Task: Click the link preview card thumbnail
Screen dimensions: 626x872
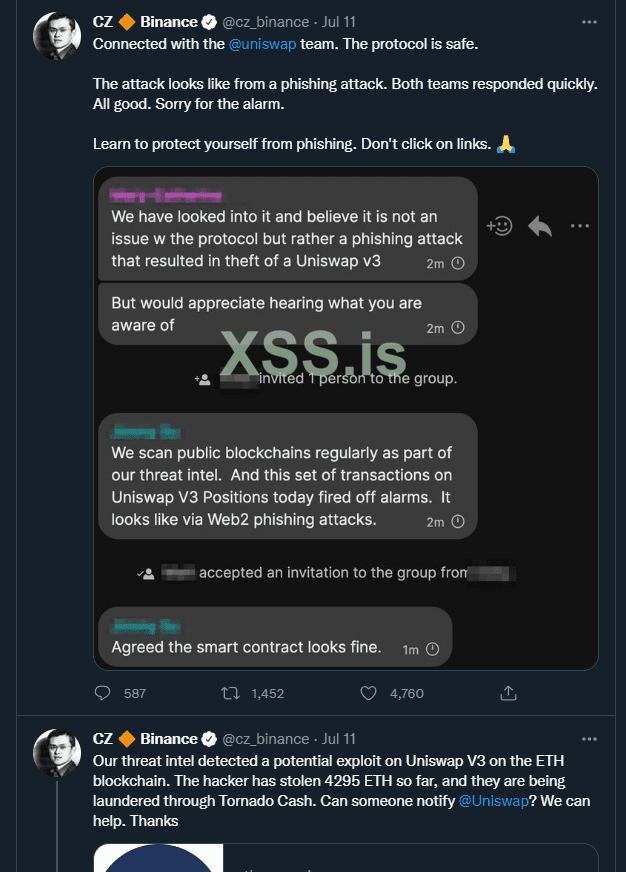Action: coord(159,858)
